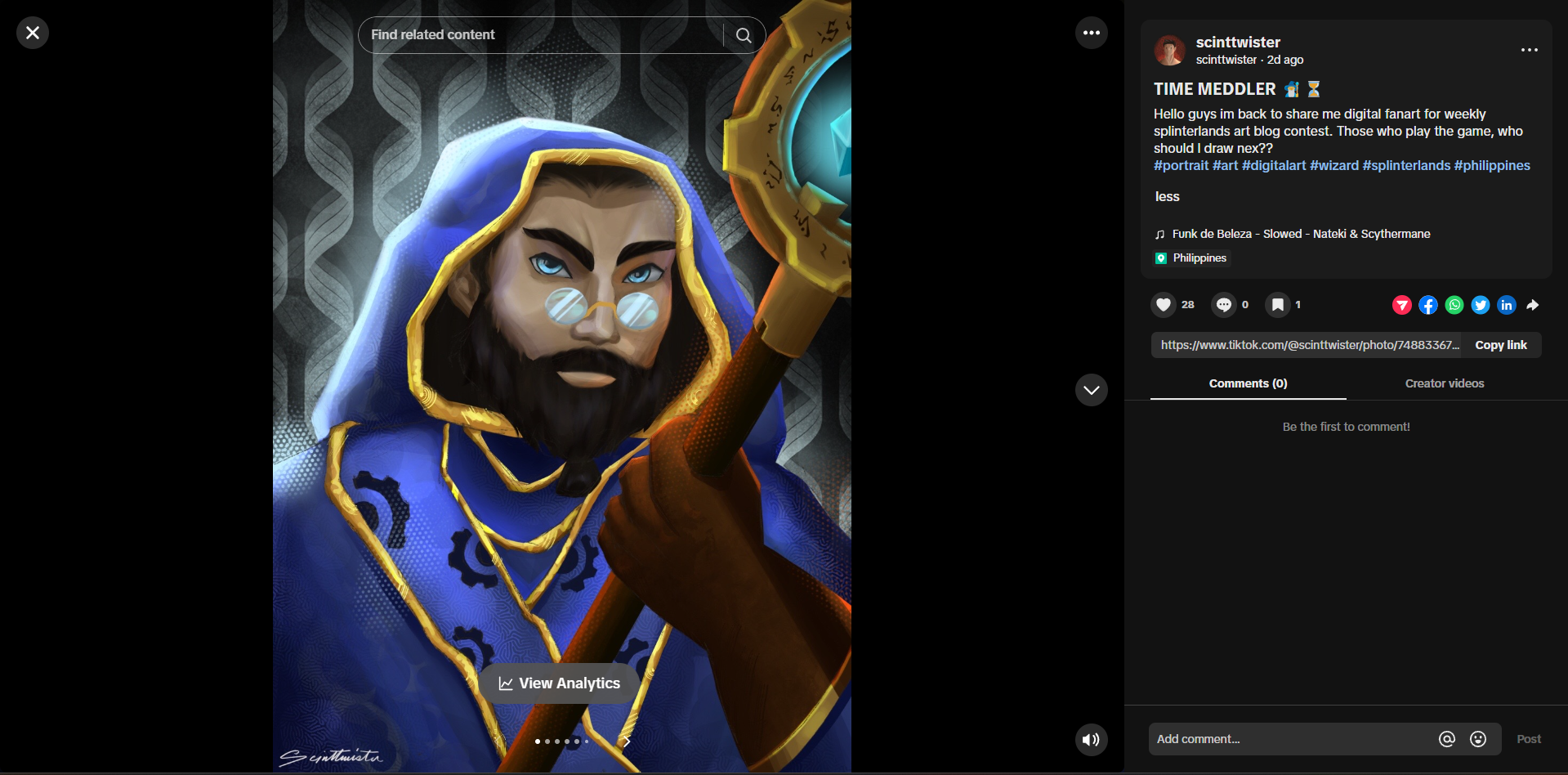The width and height of the screenshot is (1568, 775).
Task: Click the Time Meddler artwork image
Action: 562,387
